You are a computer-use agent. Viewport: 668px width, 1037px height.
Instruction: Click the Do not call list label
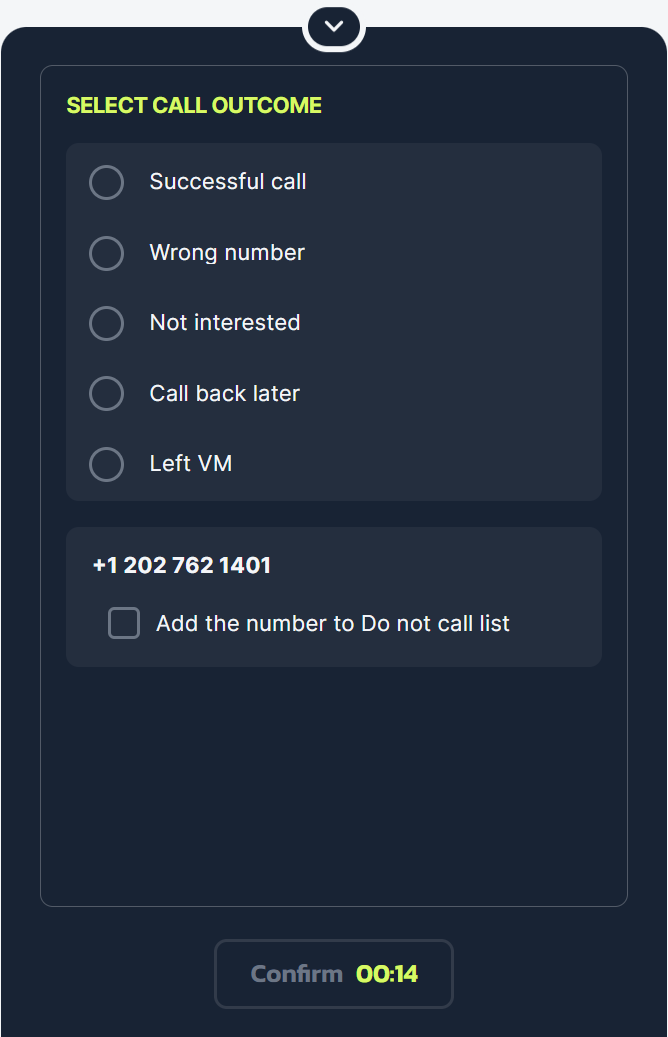coord(332,622)
